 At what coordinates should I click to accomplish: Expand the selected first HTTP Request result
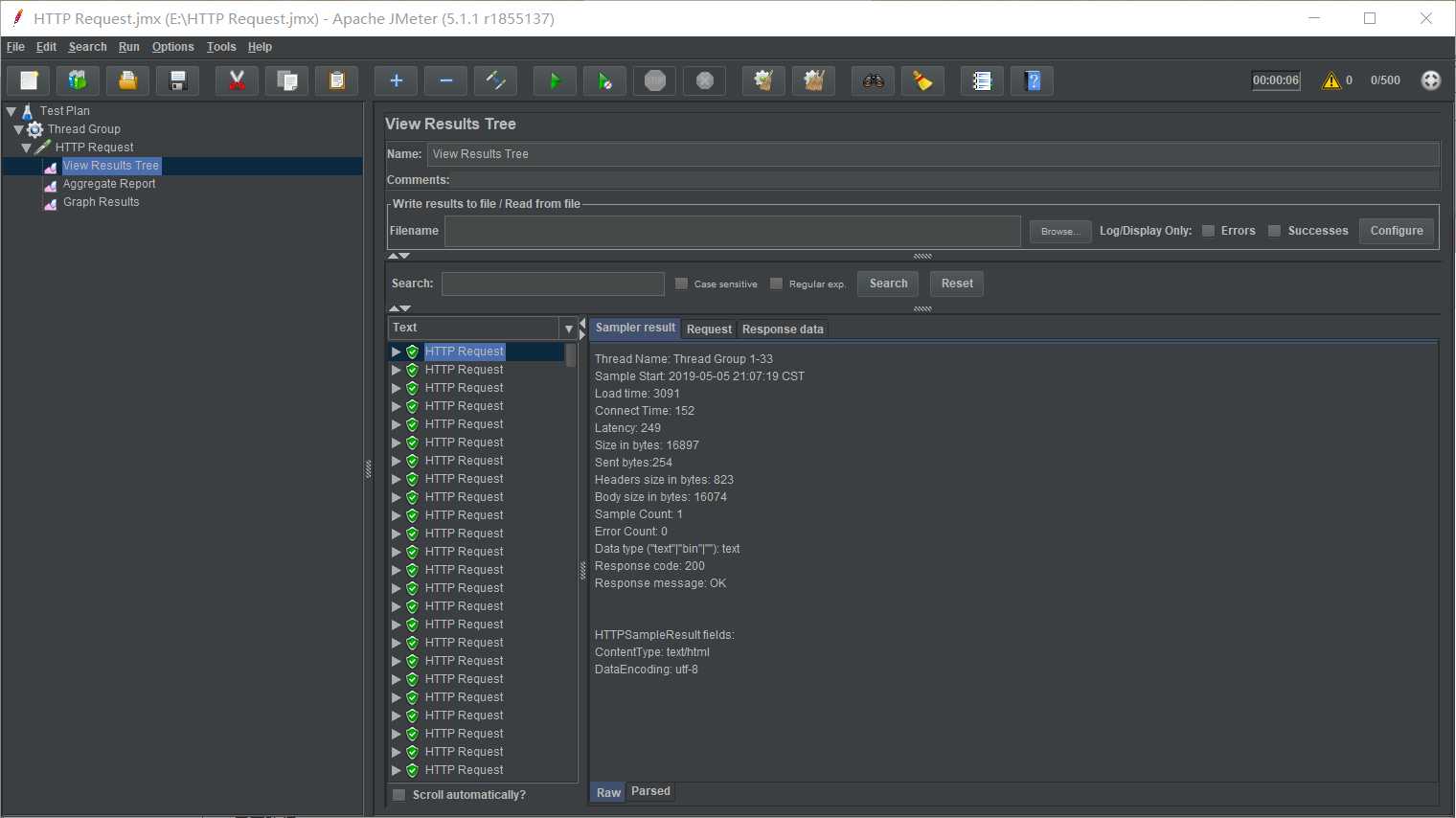click(397, 352)
